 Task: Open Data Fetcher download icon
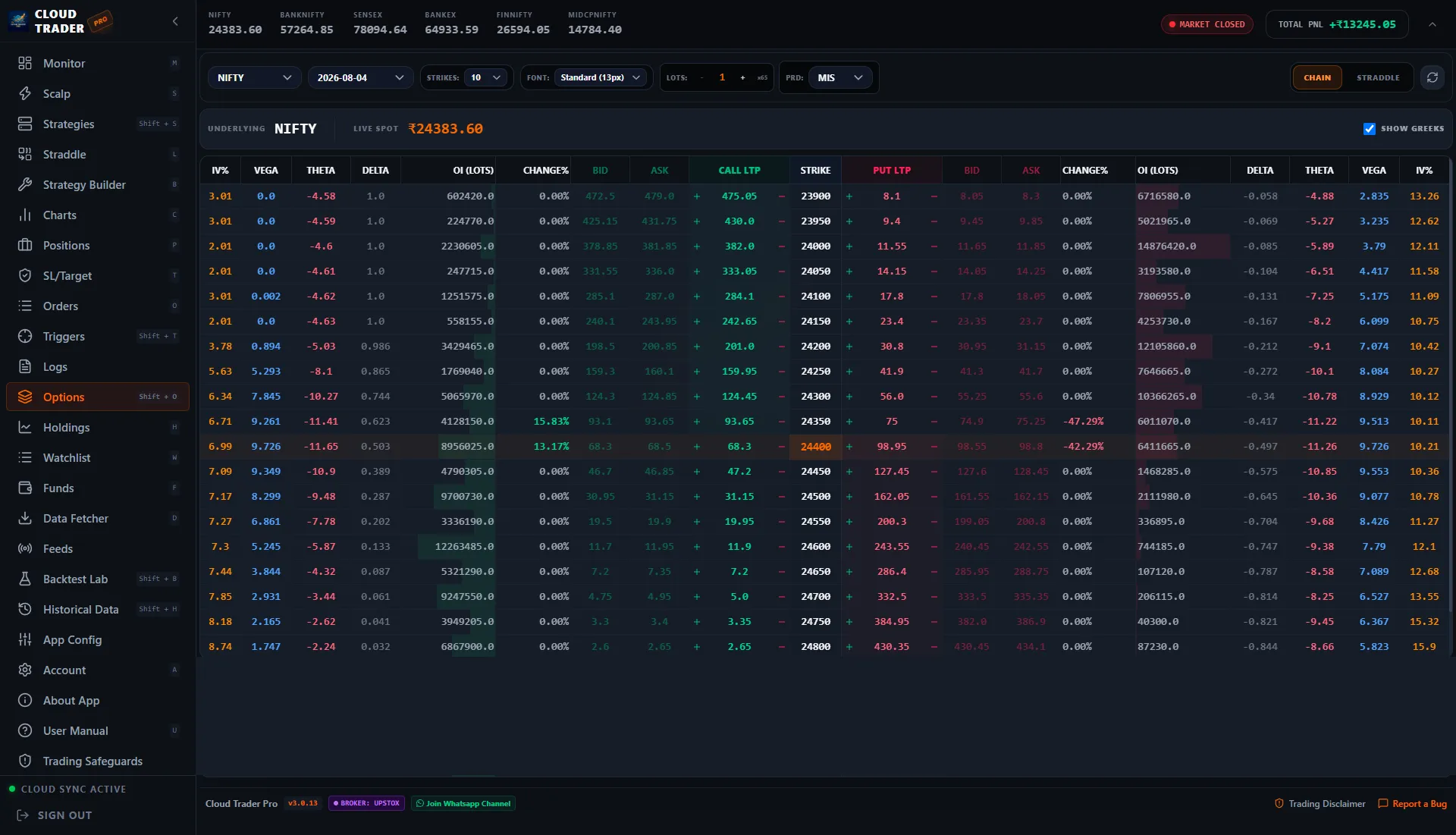coord(25,518)
